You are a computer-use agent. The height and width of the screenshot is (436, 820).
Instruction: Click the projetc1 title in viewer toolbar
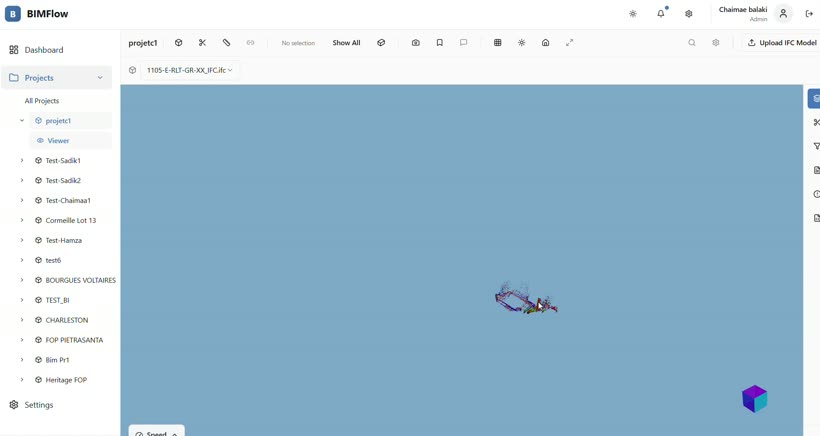[x=143, y=43]
